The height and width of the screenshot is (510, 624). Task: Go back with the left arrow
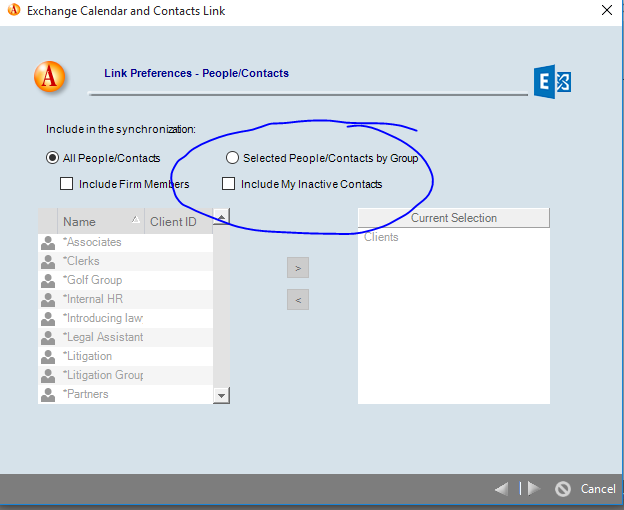click(x=502, y=489)
